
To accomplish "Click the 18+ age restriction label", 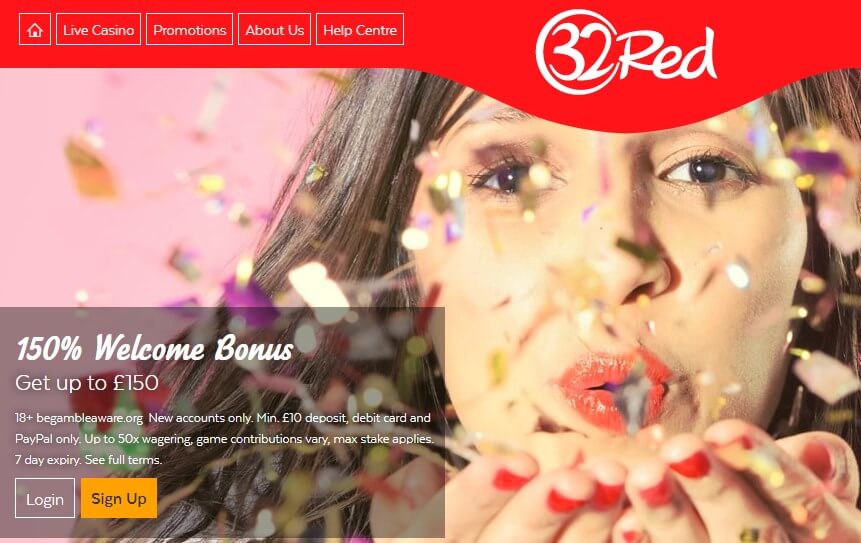I will click(x=24, y=418).
